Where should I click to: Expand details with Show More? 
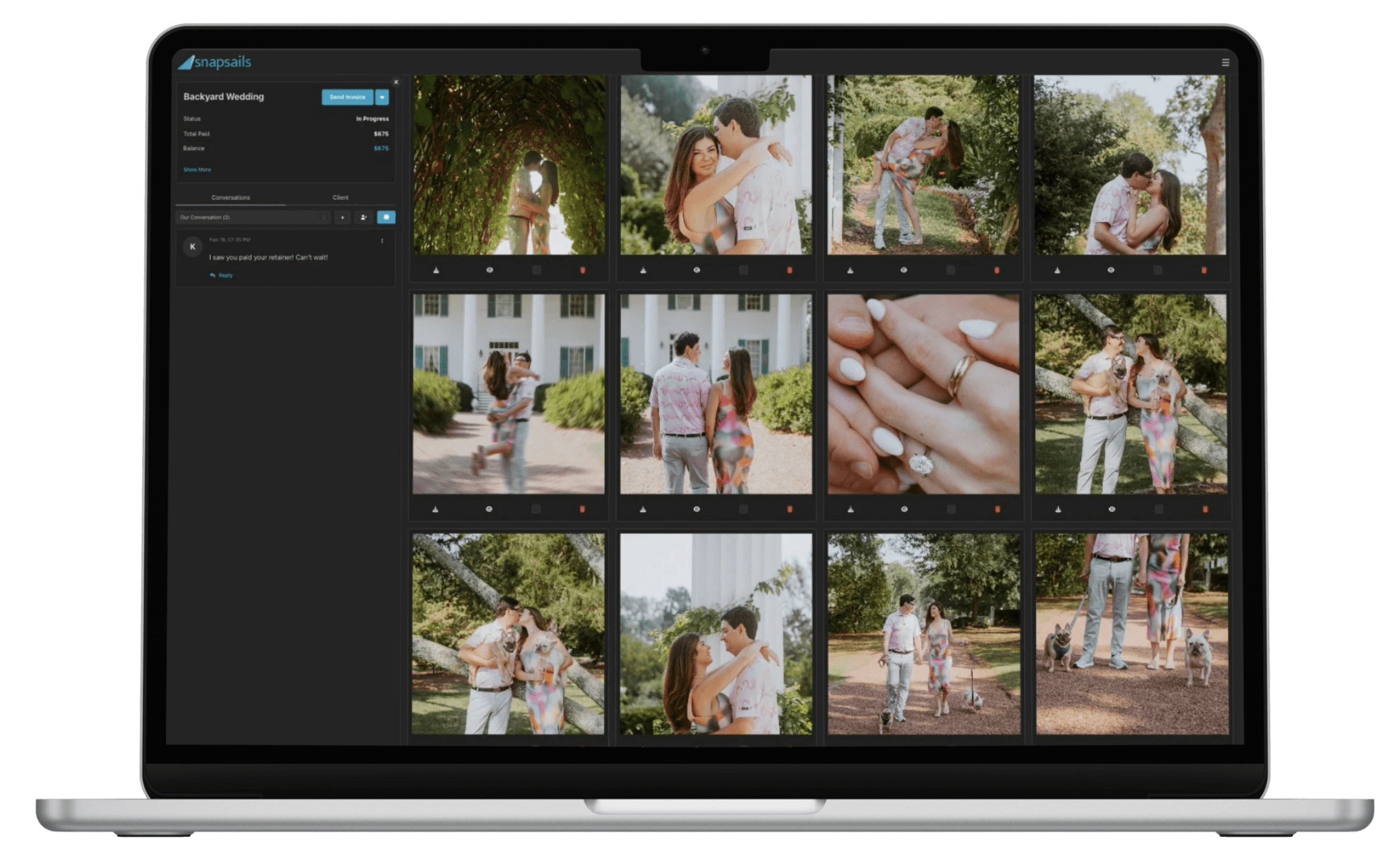click(197, 170)
